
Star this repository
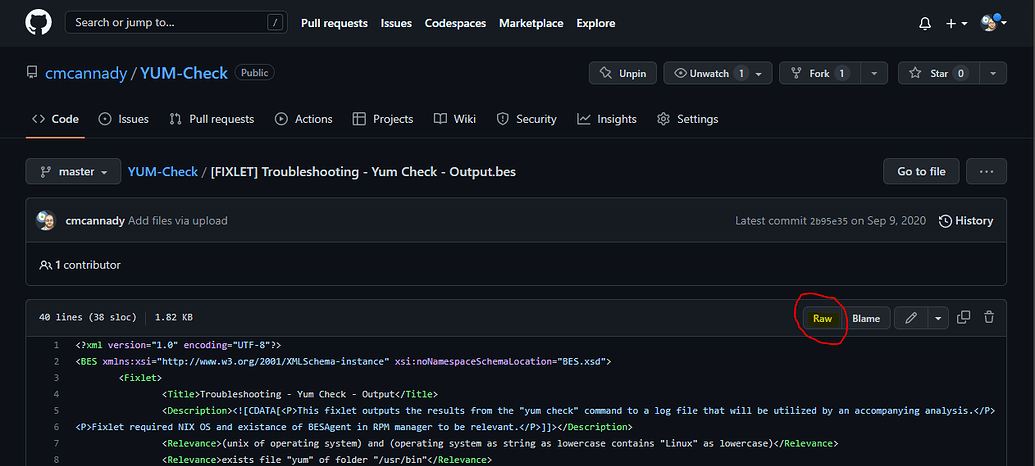[939, 73]
